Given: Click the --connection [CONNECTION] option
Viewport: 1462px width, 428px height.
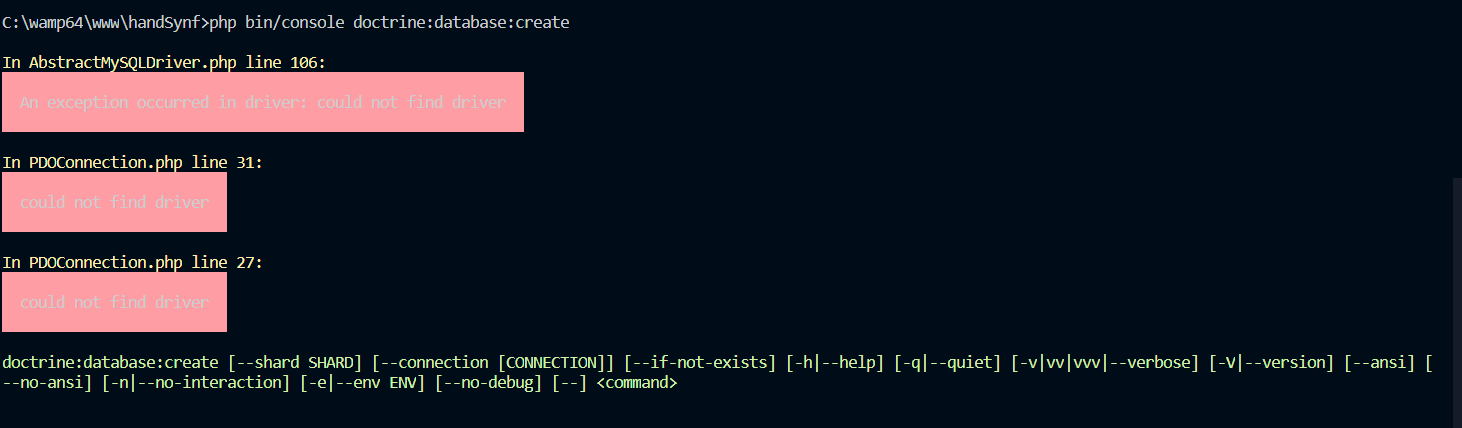Looking at the screenshot, I should [x=493, y=362].
